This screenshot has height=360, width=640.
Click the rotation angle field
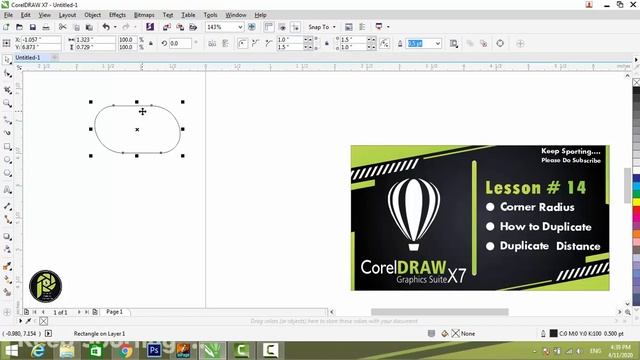pyautogui.click(x=180, y=43)
